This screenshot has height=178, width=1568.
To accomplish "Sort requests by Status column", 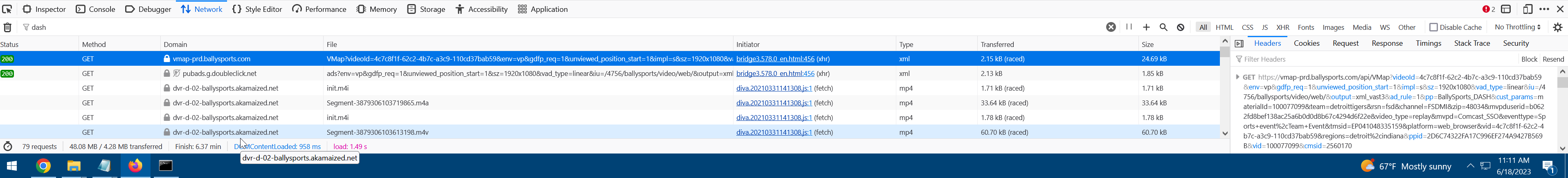I will 39,44.
